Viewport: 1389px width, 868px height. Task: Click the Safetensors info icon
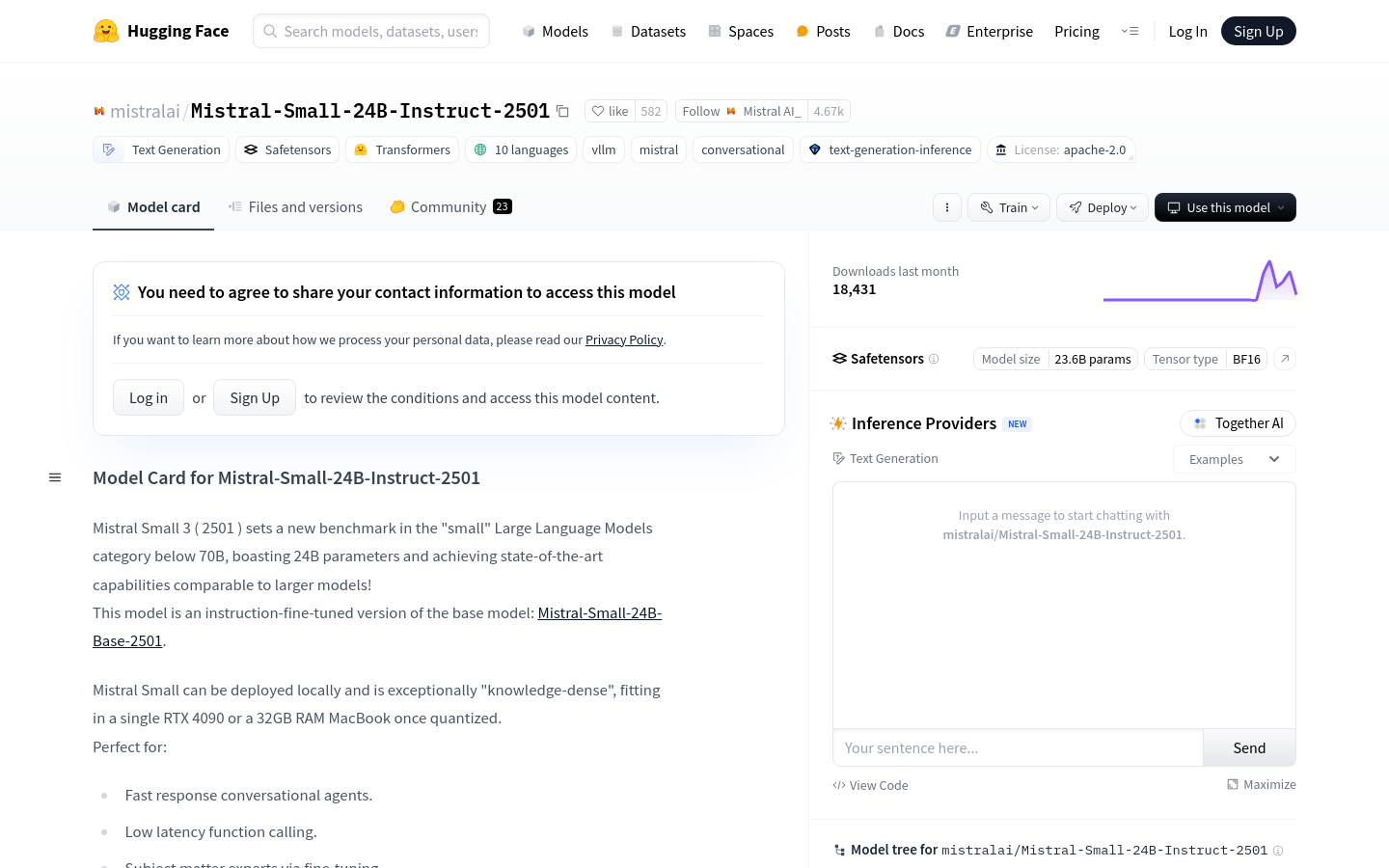pos(934,359)
